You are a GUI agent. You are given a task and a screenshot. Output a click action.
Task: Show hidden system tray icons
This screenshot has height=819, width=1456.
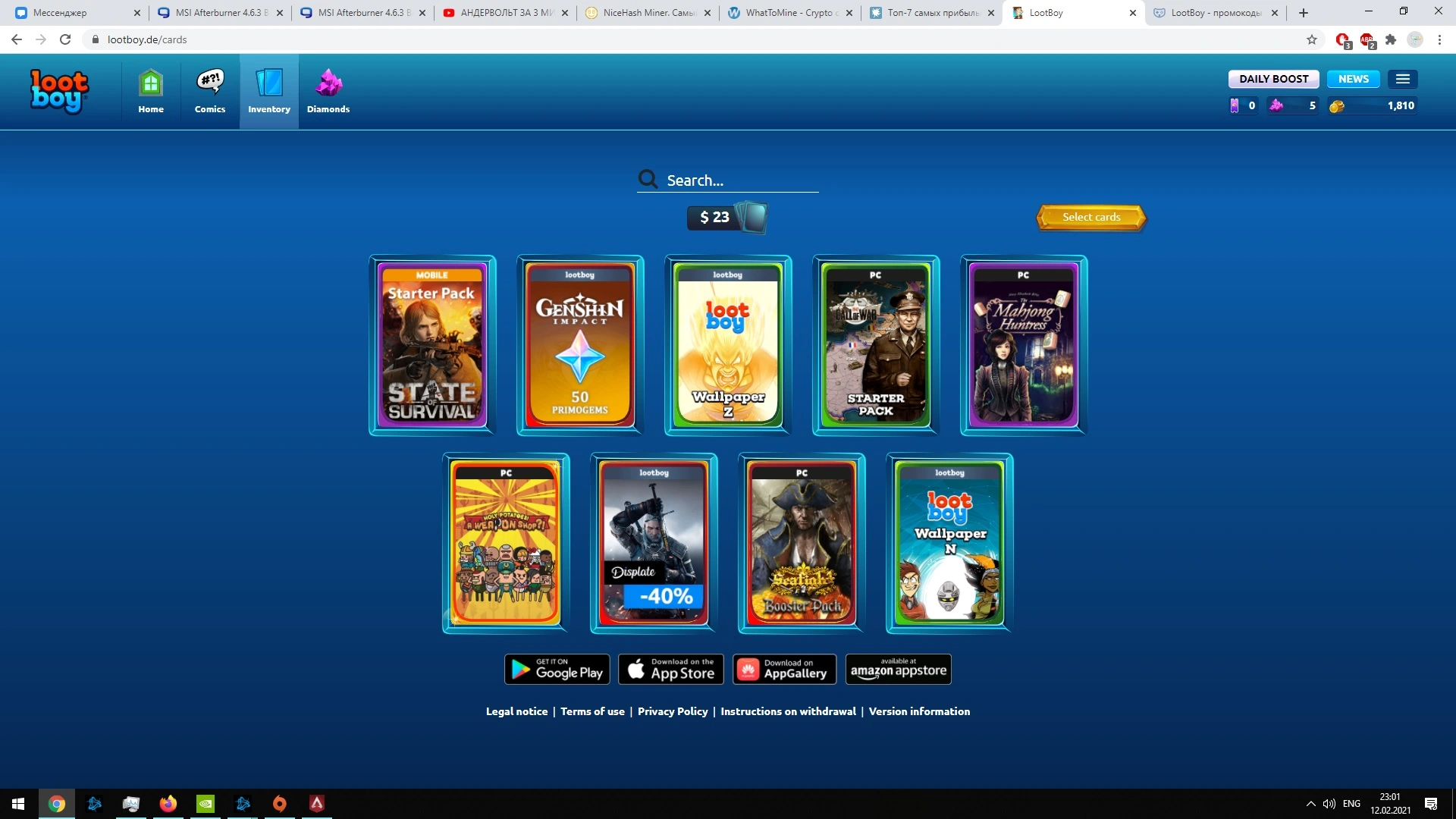pos(1310,804)
